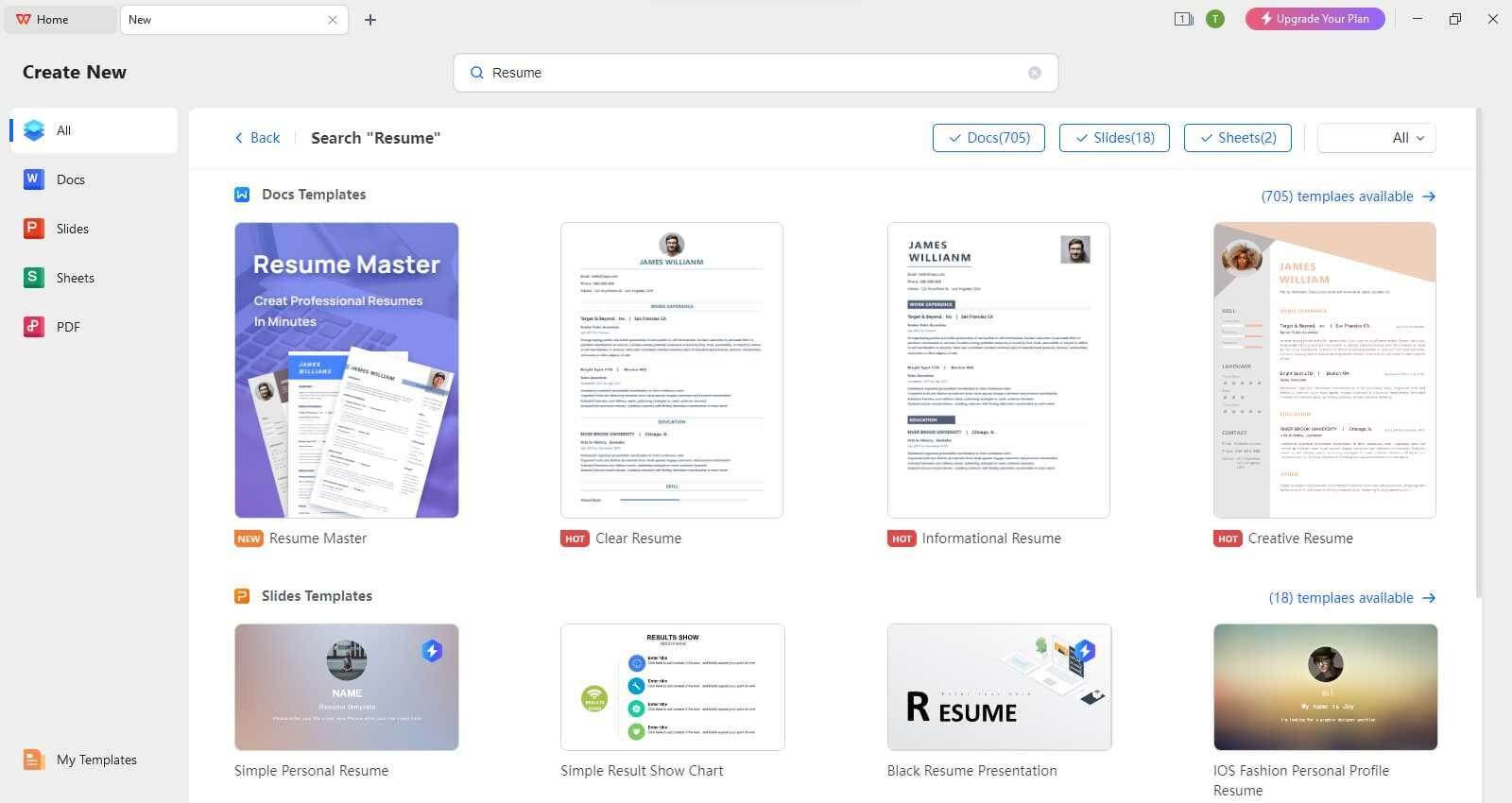Select PDF in the sidebar
This screenshot has width=1512, height=803.
[94, 327]
